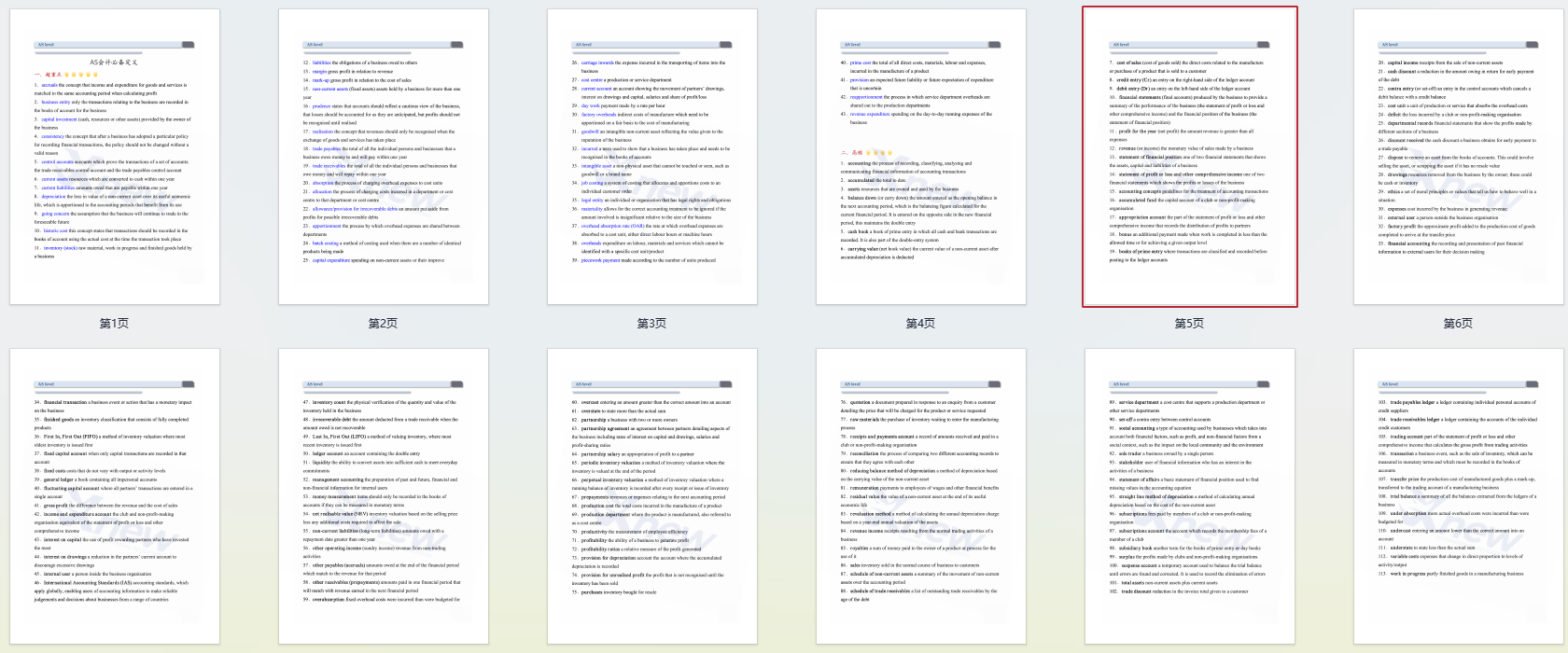Screen dimensions: 1568x653
Task: Click the blue term liabilities on page 2
Action: coord(322,63)
